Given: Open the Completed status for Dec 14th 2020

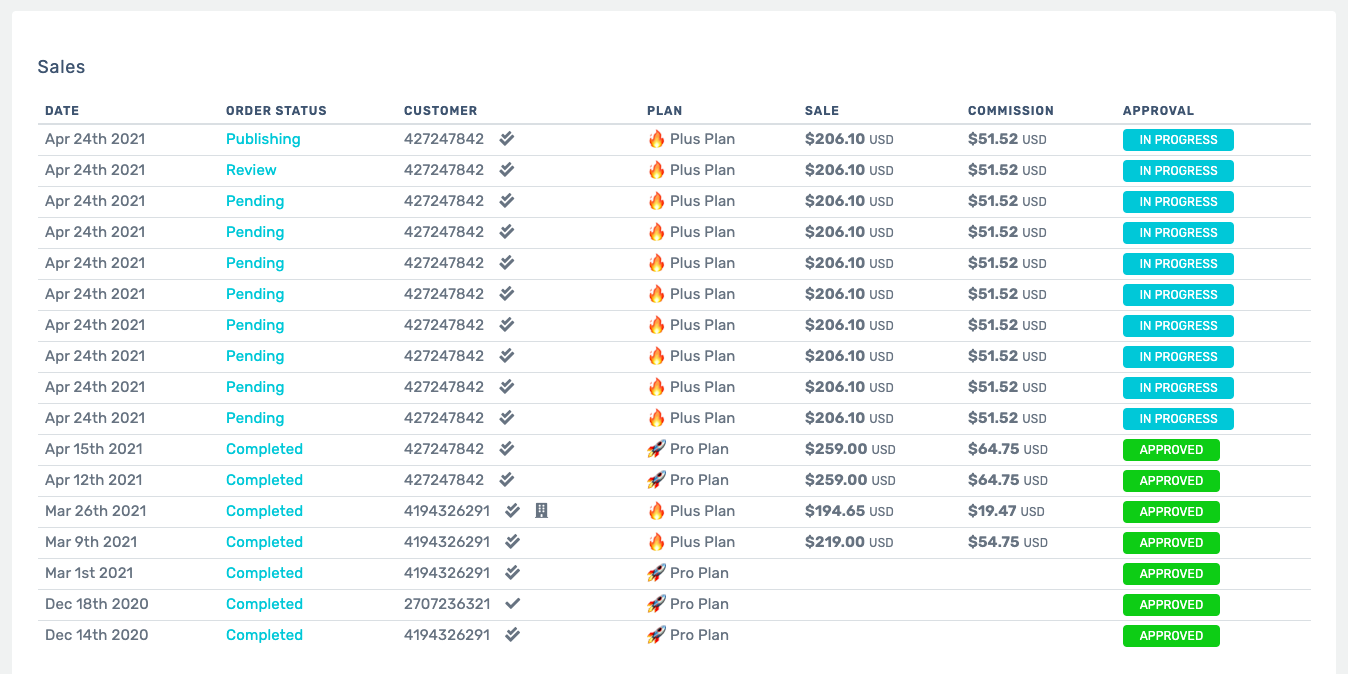Looking at the screenshot, I should [x=264, y=635].
